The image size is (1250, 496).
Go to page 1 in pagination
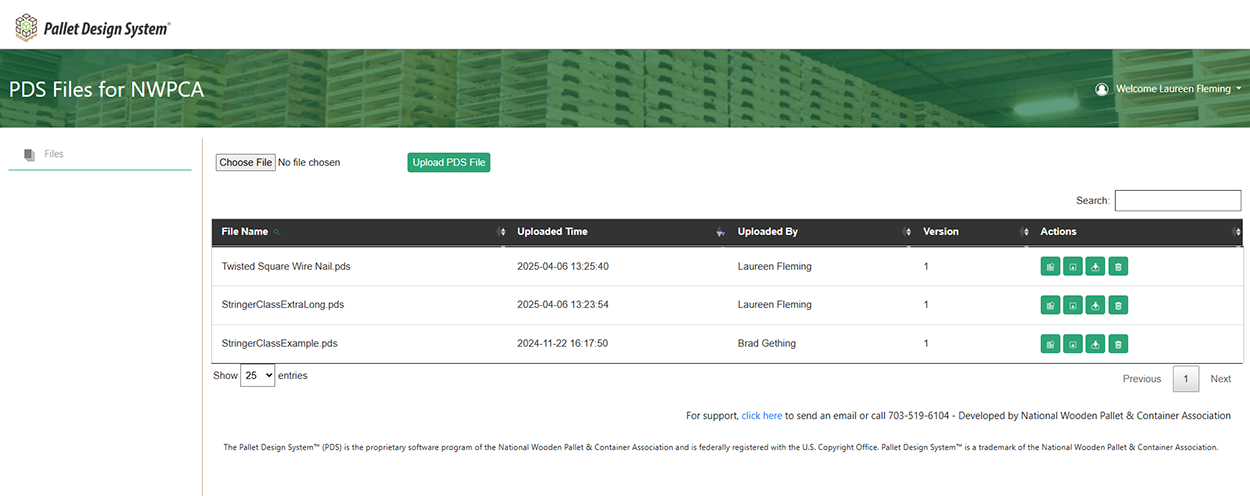[1185, 379]
